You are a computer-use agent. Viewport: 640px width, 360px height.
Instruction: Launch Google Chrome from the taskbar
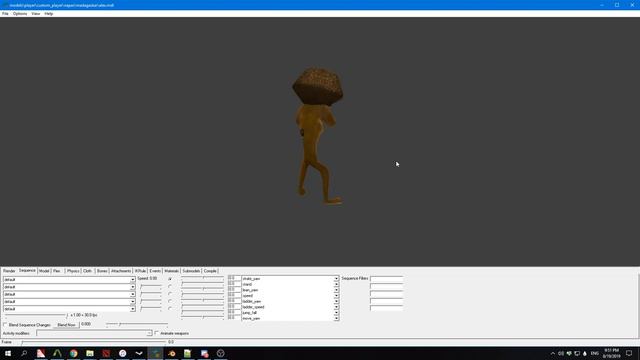[73, 353]
